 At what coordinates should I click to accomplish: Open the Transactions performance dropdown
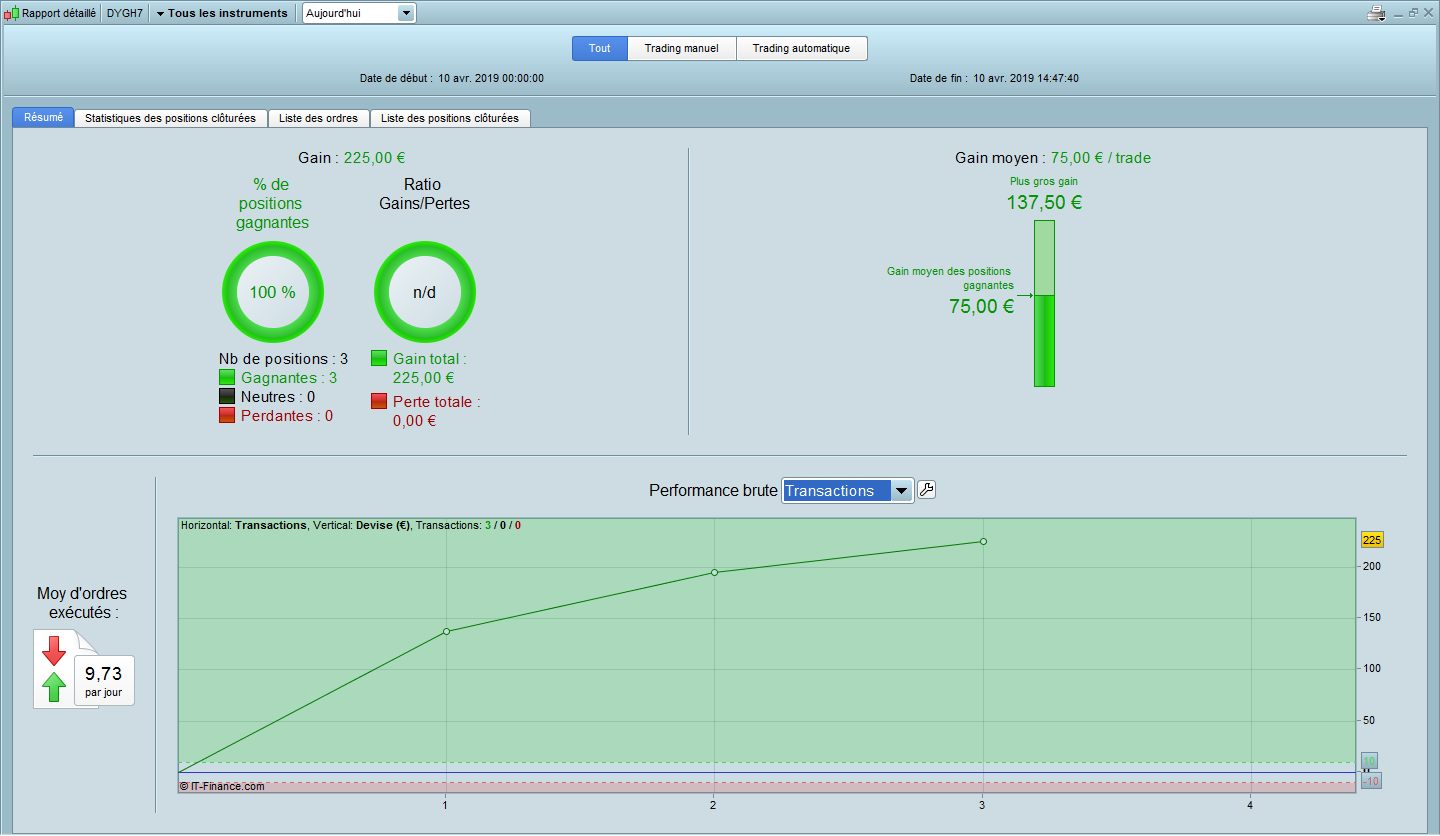[847, 490]
